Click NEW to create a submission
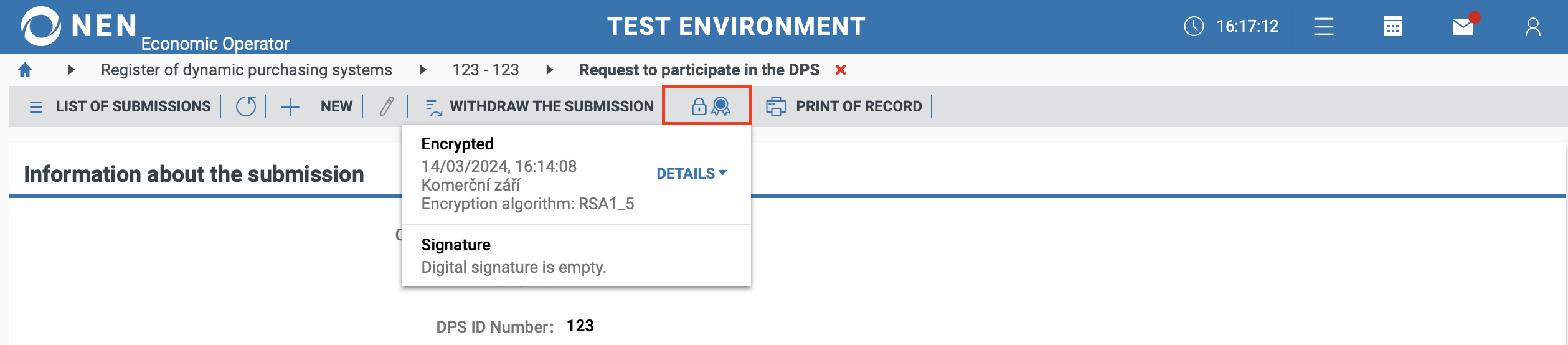 [x=336, y=106]
